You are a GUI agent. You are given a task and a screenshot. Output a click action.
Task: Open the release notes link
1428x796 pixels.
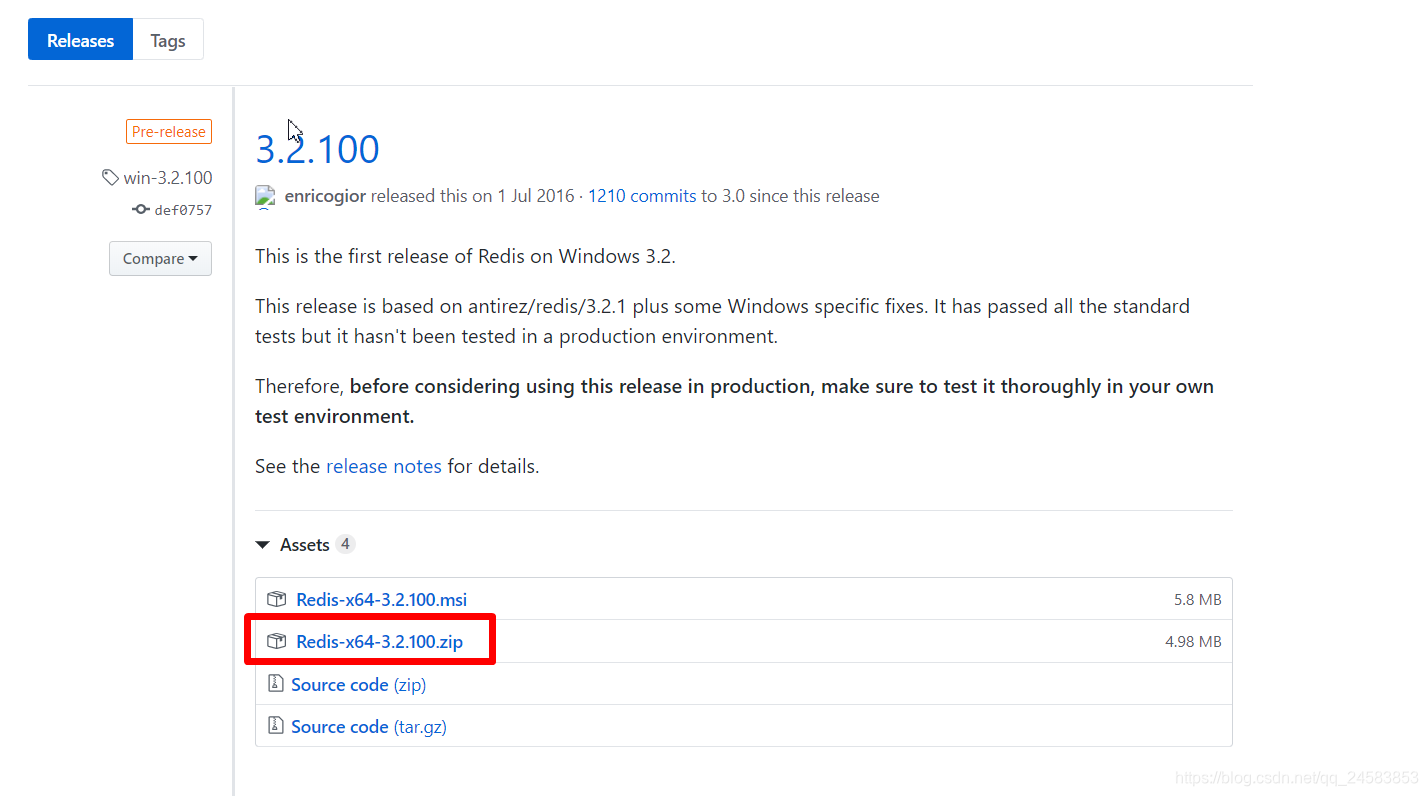coord(384,466)
